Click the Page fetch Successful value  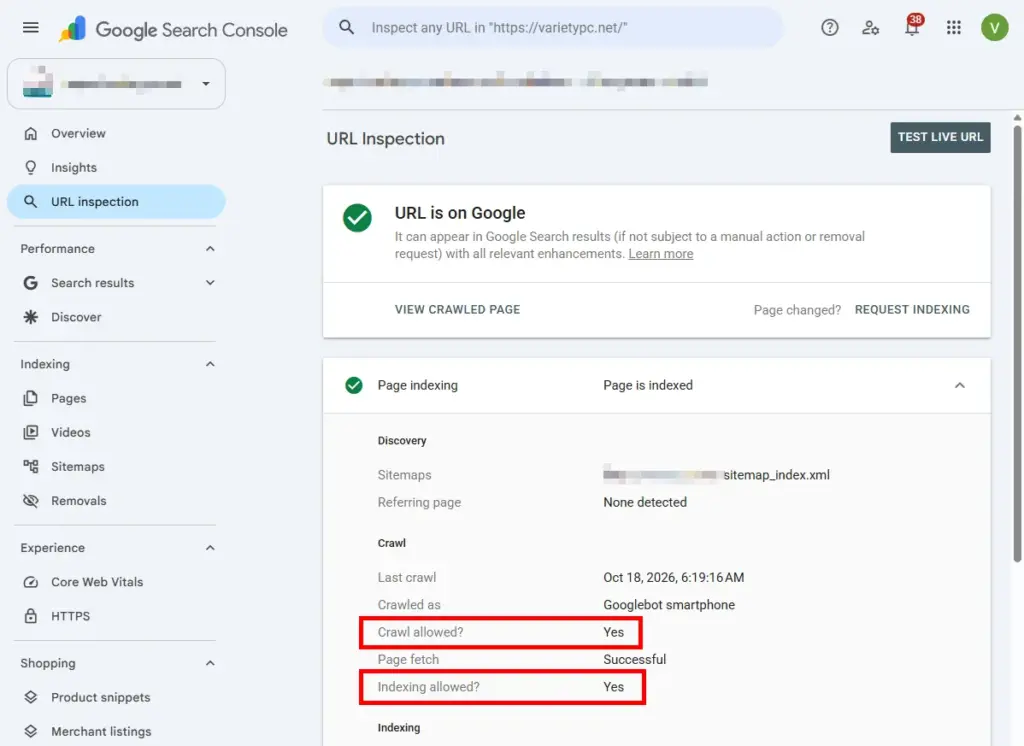[634, 659]
